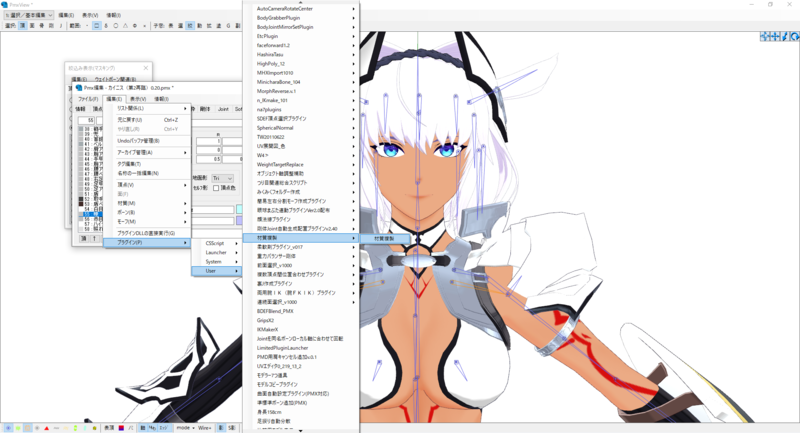Expand System plugin submenu
This screenshot has height=433, width=800.
(216, 262)
